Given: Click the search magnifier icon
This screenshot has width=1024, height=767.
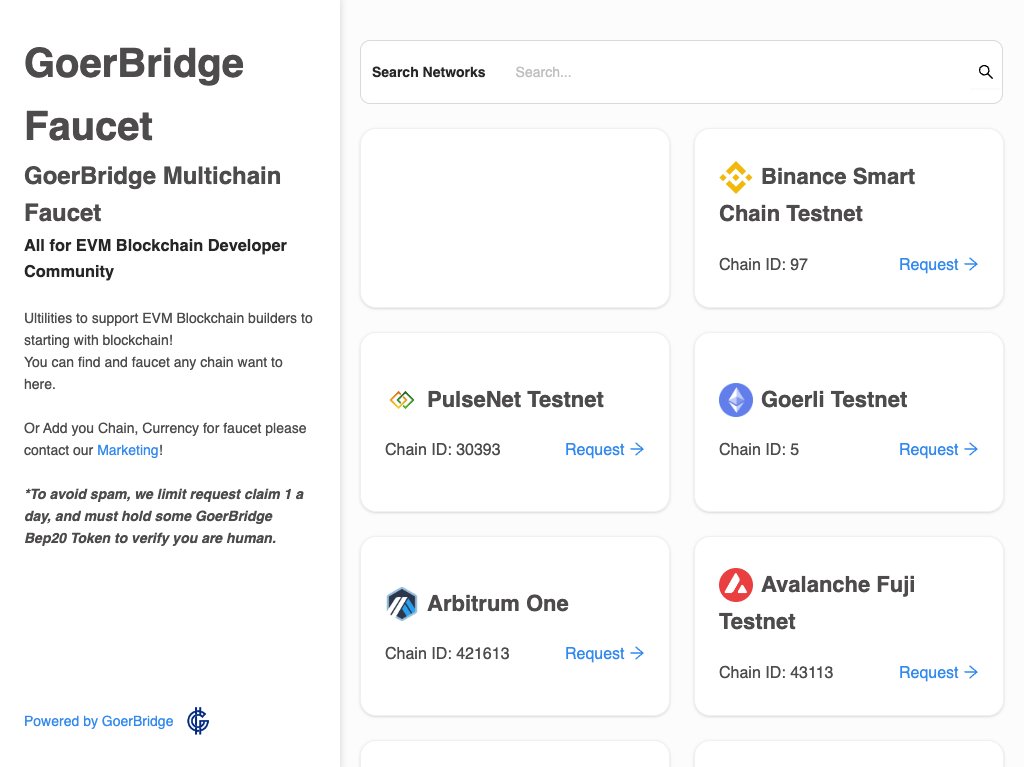Looking at the screenshot, I should tap(985, 72).
